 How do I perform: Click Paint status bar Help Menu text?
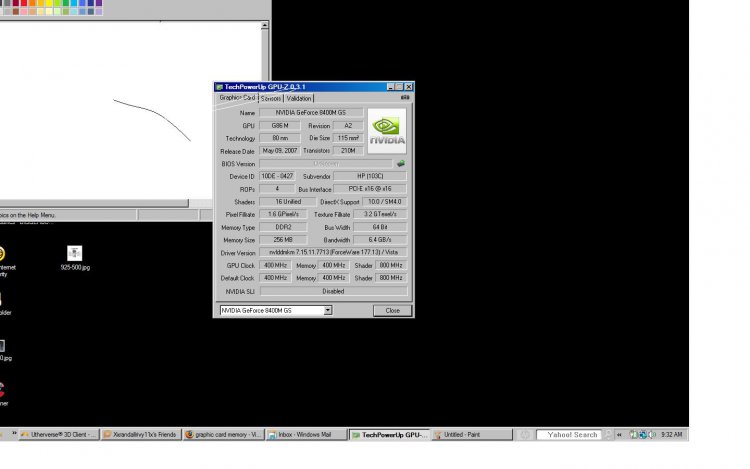[x=27, y=215]
